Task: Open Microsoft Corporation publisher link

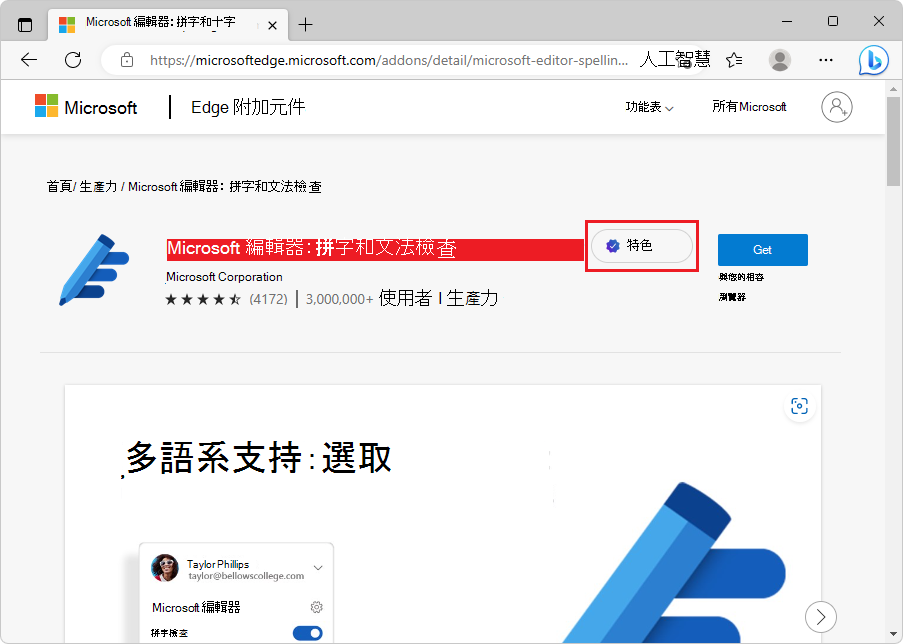Action: (224, 277)
